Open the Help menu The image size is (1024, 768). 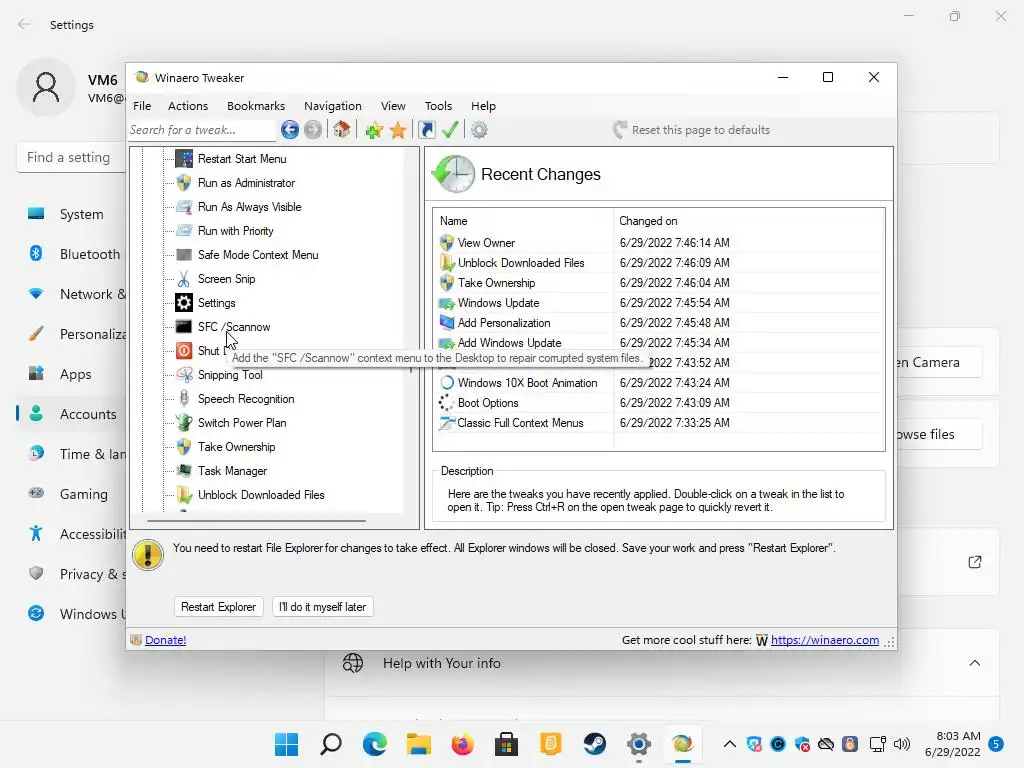(483, 106)
